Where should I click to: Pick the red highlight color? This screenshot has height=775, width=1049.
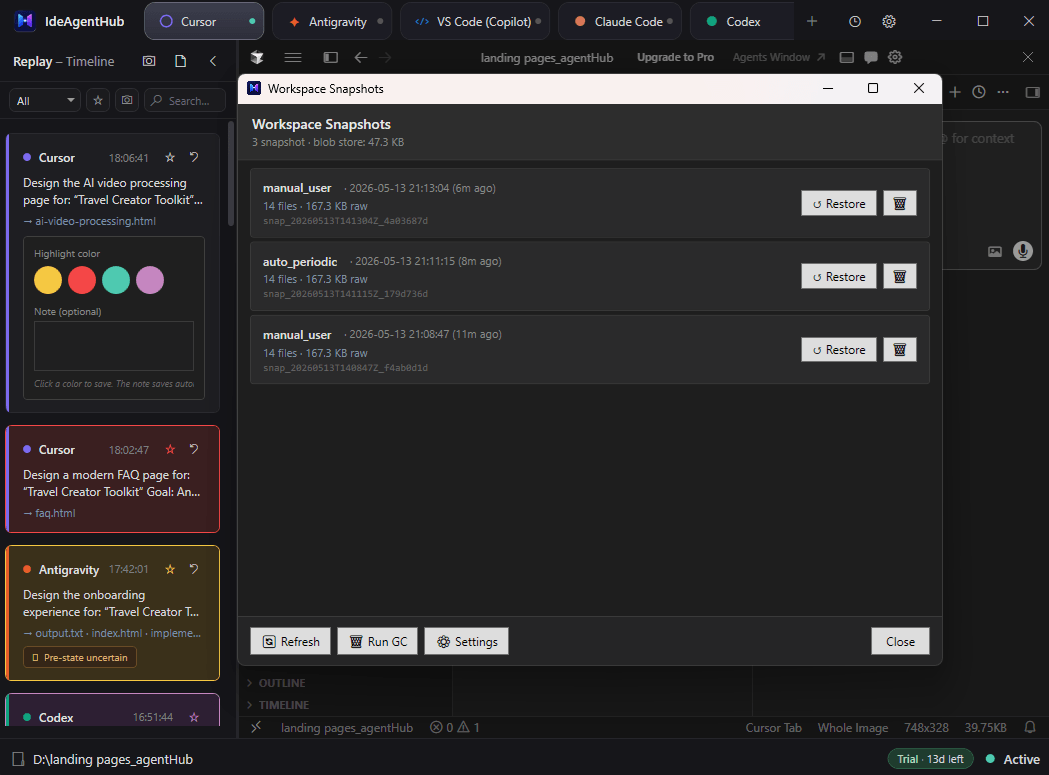(x=82, y=280)
